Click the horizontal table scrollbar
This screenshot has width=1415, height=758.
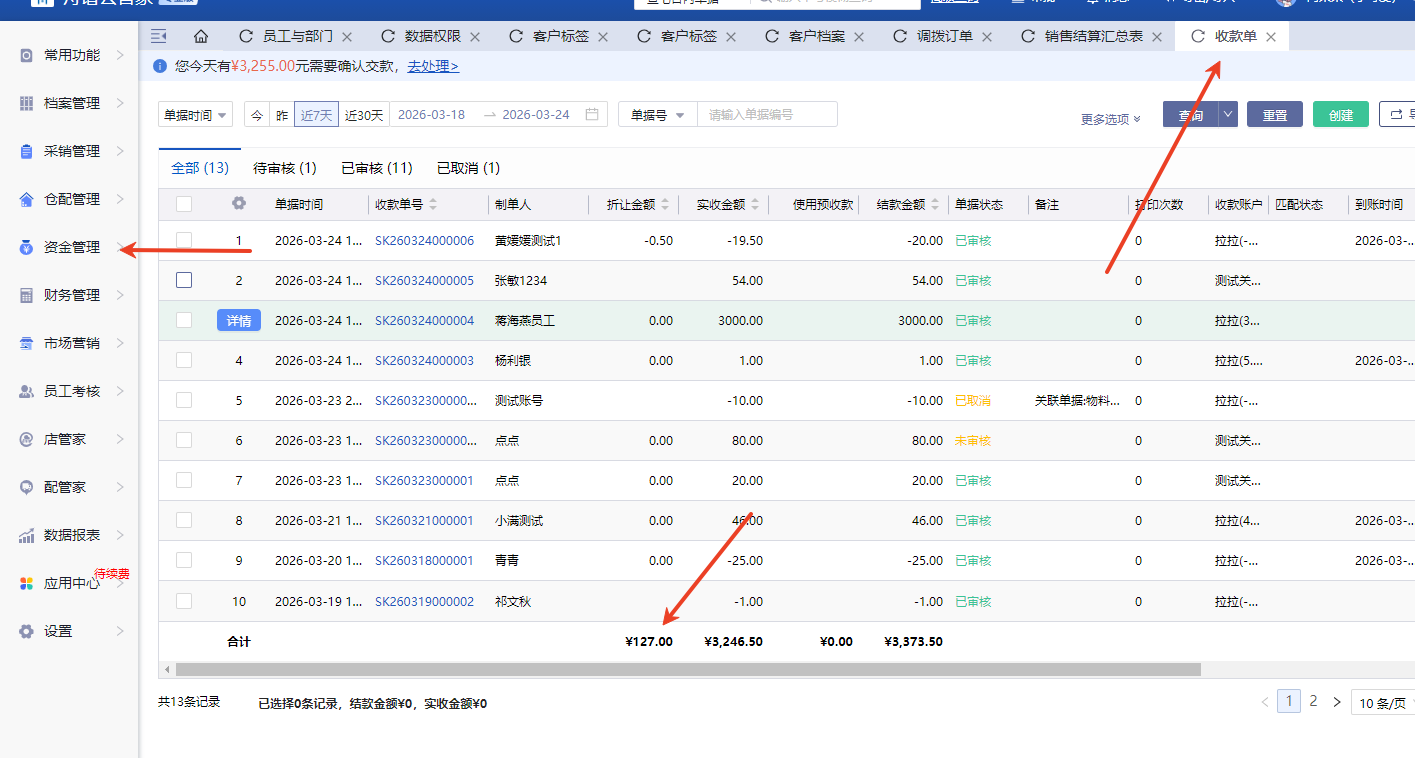(687, 669)
